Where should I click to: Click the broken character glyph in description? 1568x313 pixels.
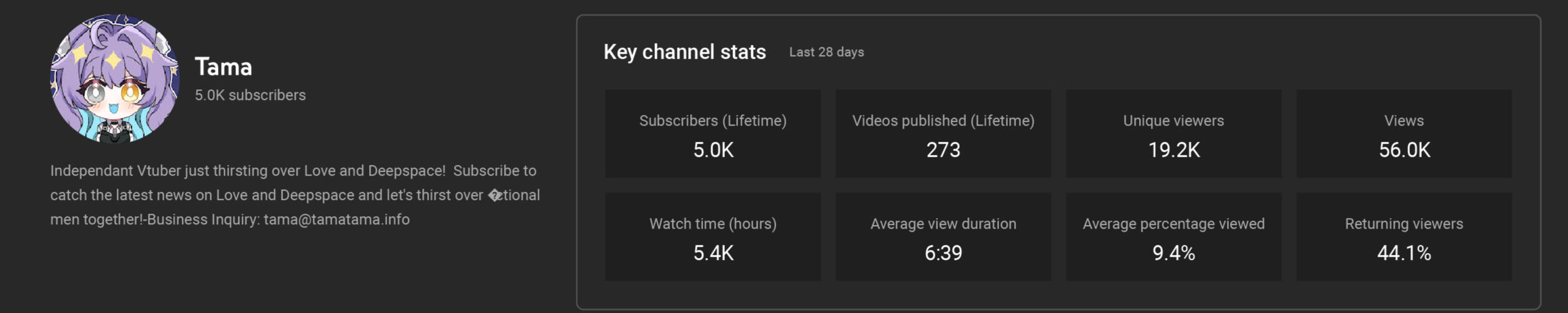click(495, 196)
